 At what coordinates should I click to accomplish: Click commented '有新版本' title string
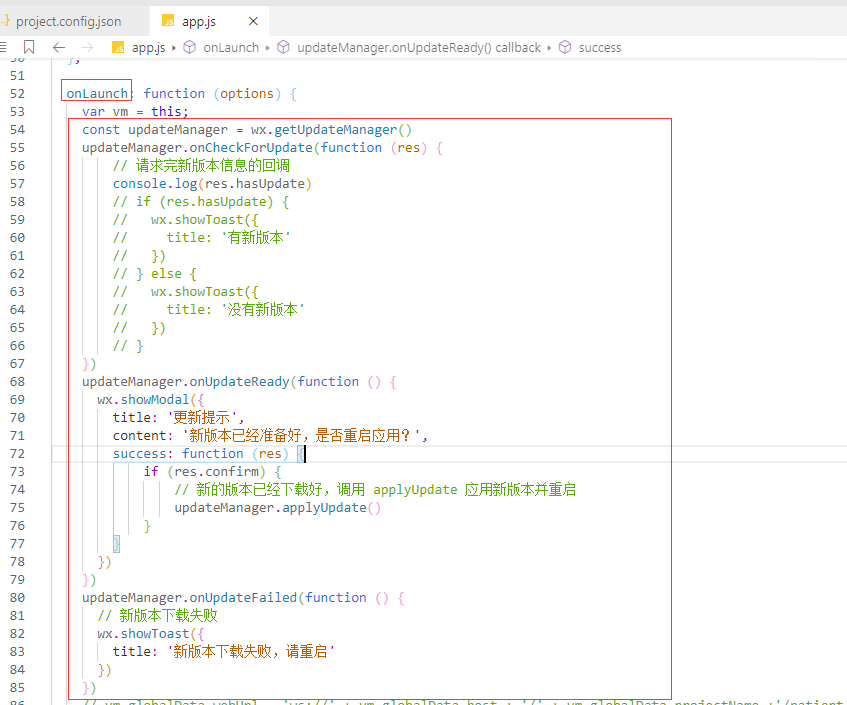pos(256,238)
